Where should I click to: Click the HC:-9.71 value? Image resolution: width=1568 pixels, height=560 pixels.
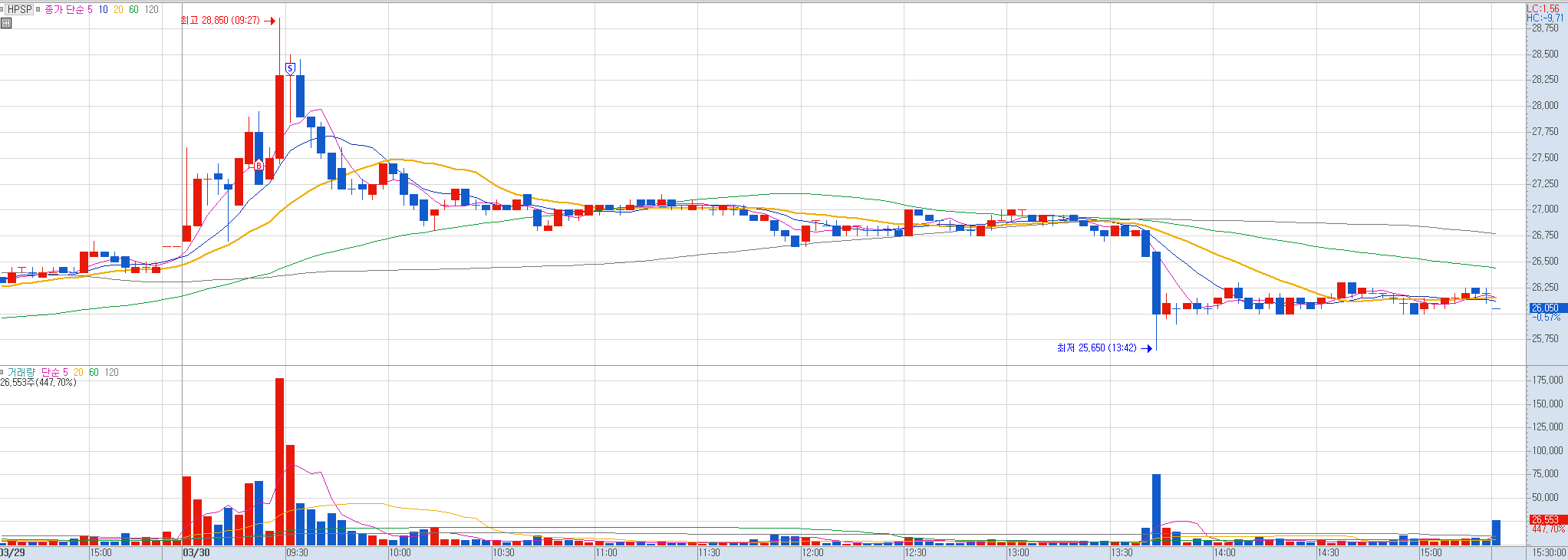pos(1544,18)
